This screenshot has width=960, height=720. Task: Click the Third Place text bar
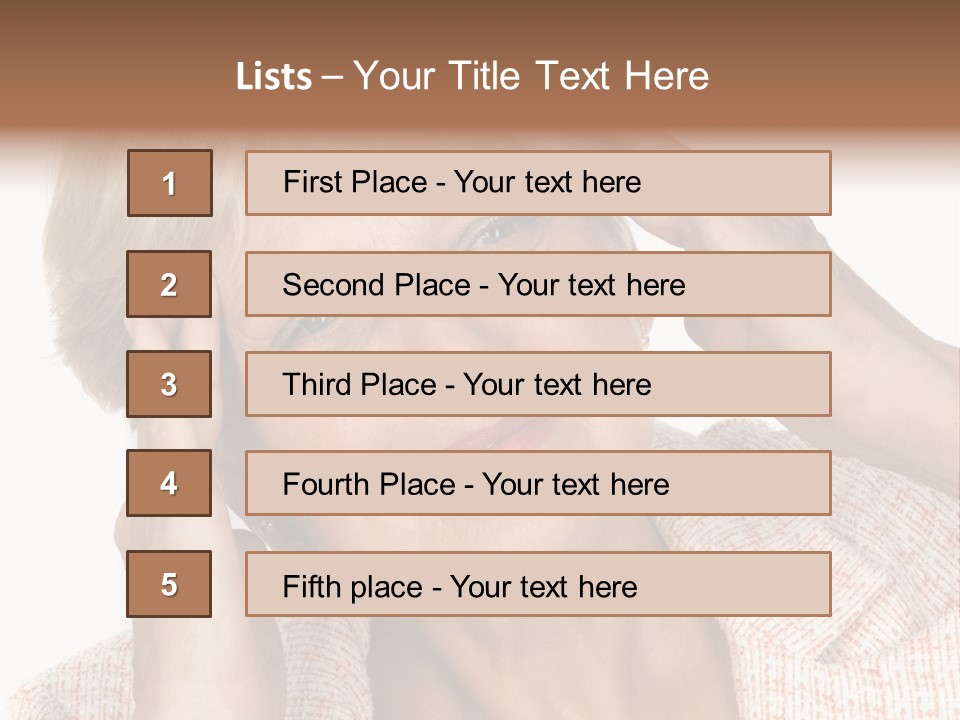click(x=538, y=384)
